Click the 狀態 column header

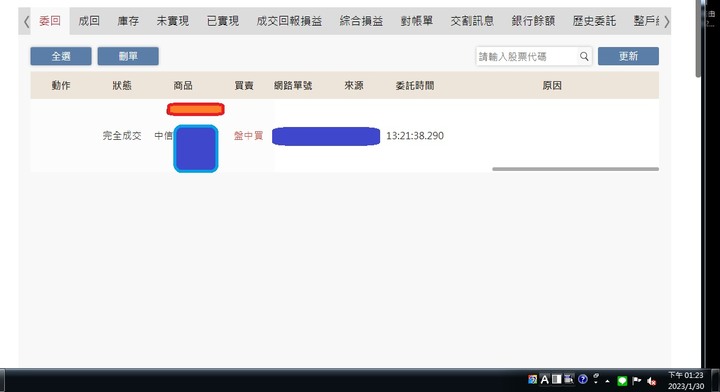122,85
